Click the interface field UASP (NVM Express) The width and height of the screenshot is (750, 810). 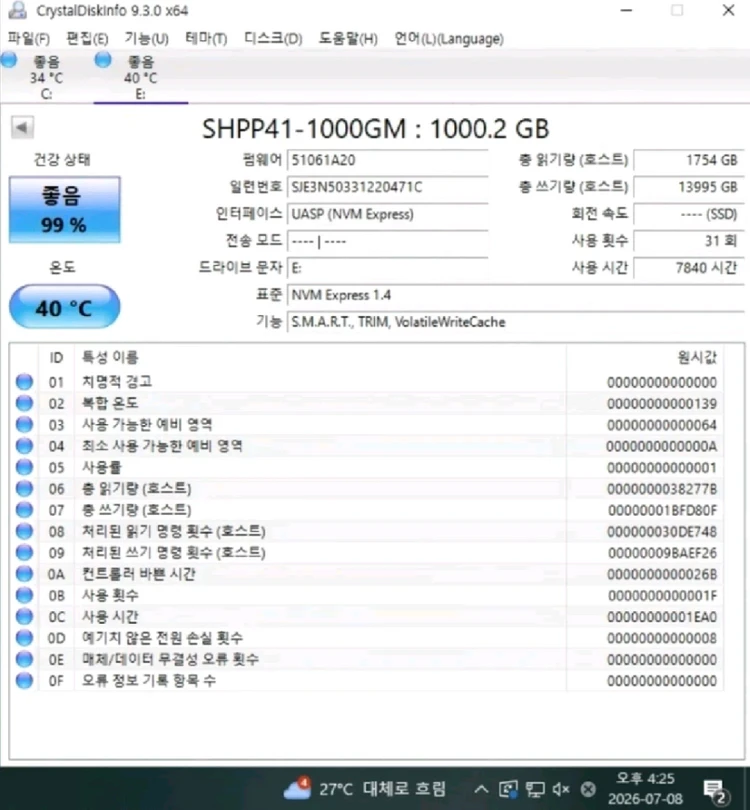tap(387, 214)
